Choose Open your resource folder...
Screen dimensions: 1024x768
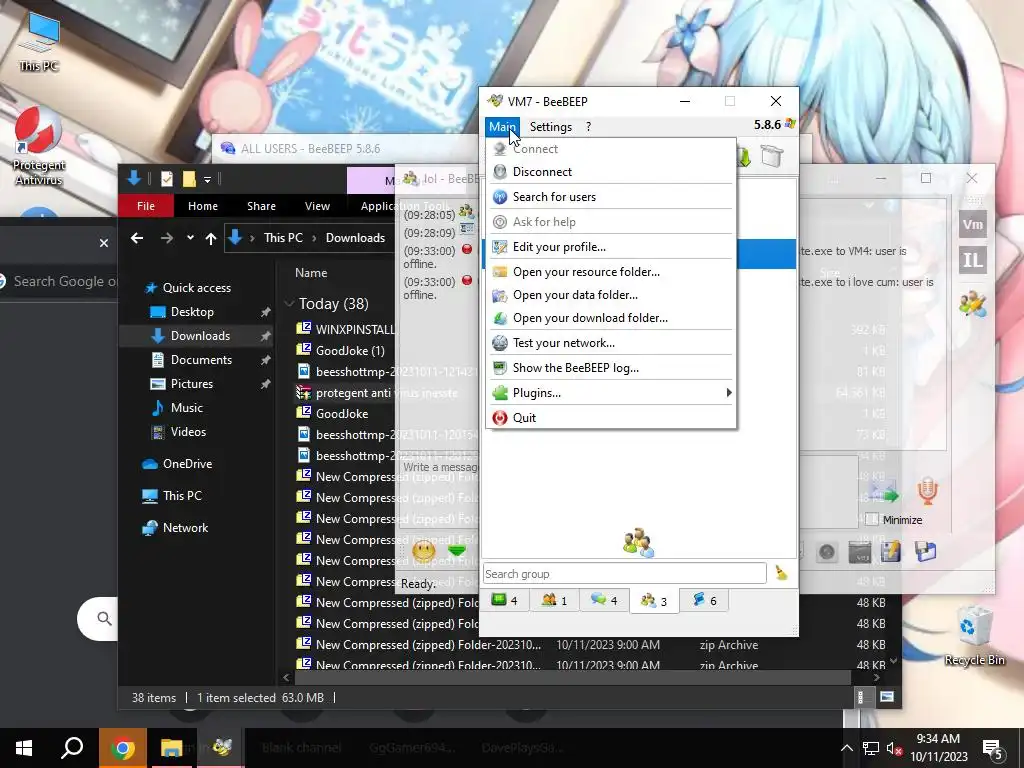pyautogui.click(x=611, y=272)
